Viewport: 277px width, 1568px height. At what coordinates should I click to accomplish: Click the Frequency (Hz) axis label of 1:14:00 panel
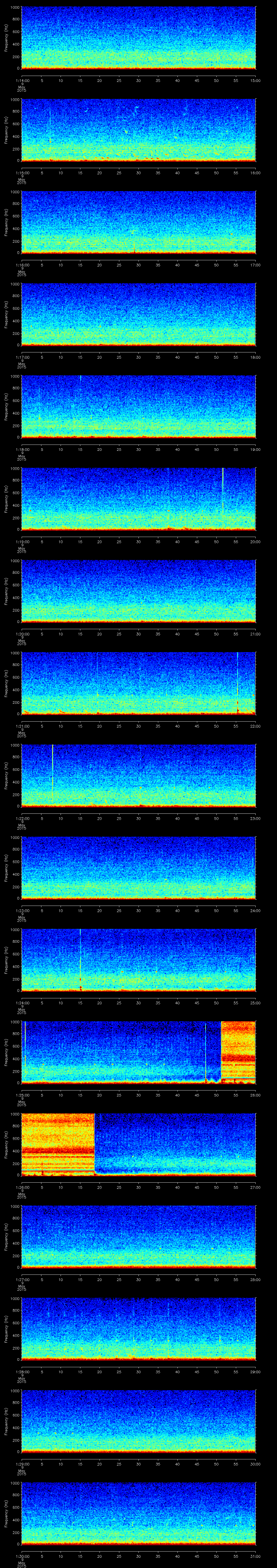coord(6,38)
